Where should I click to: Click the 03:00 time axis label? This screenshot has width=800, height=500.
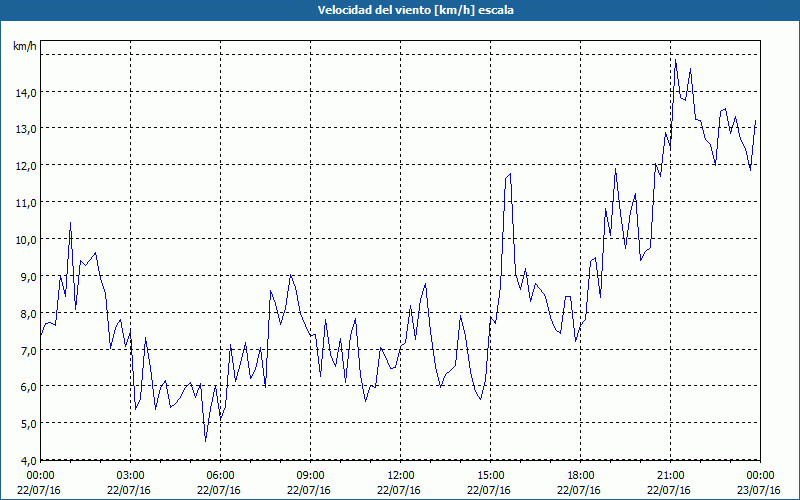(131, 475)
